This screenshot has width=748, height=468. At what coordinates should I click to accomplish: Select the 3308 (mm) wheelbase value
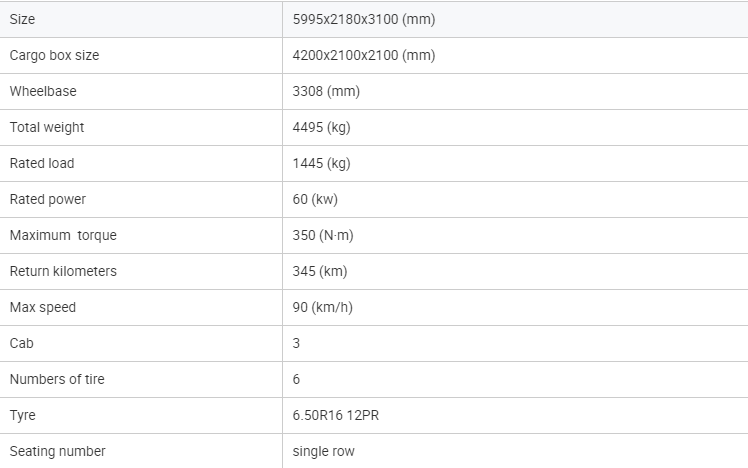tap(326, 91)
